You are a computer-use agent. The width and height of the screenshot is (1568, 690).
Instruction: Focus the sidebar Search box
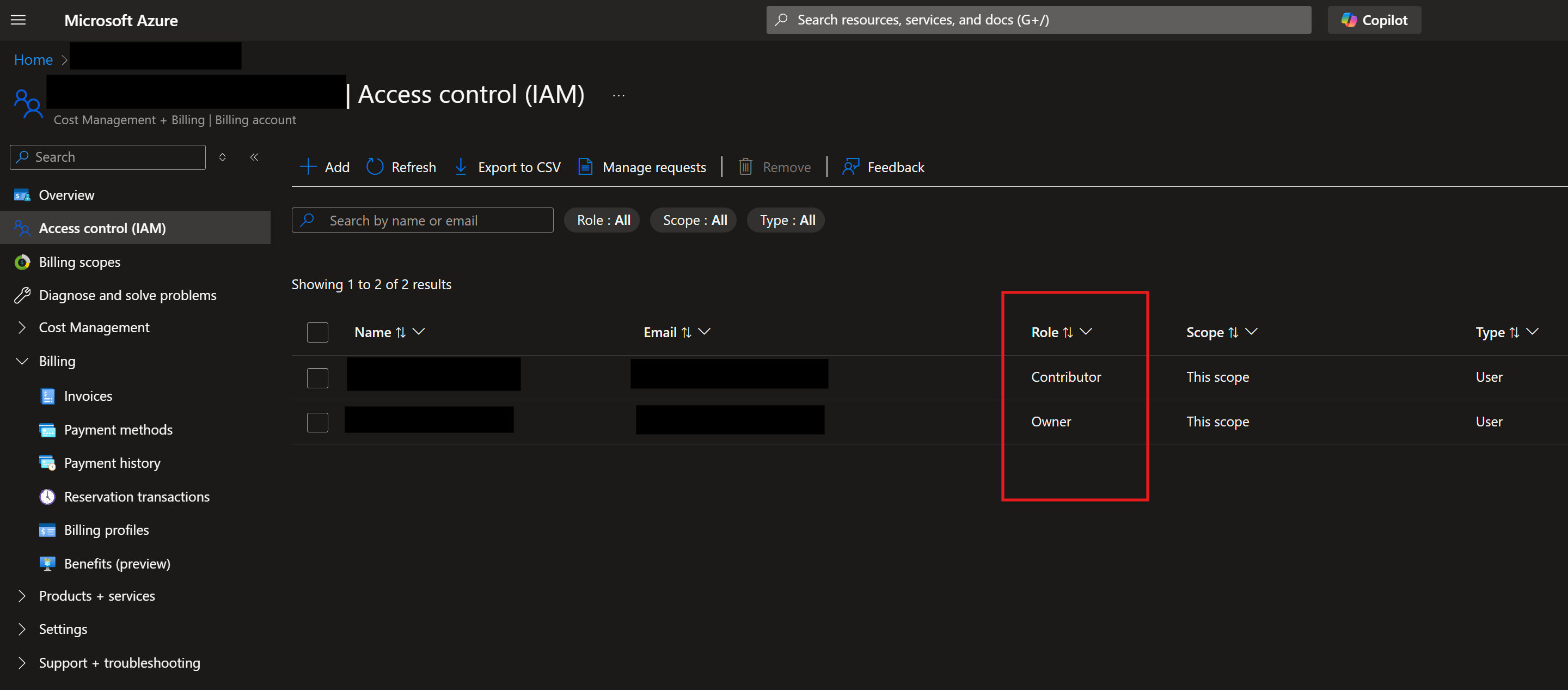(108, 157)
